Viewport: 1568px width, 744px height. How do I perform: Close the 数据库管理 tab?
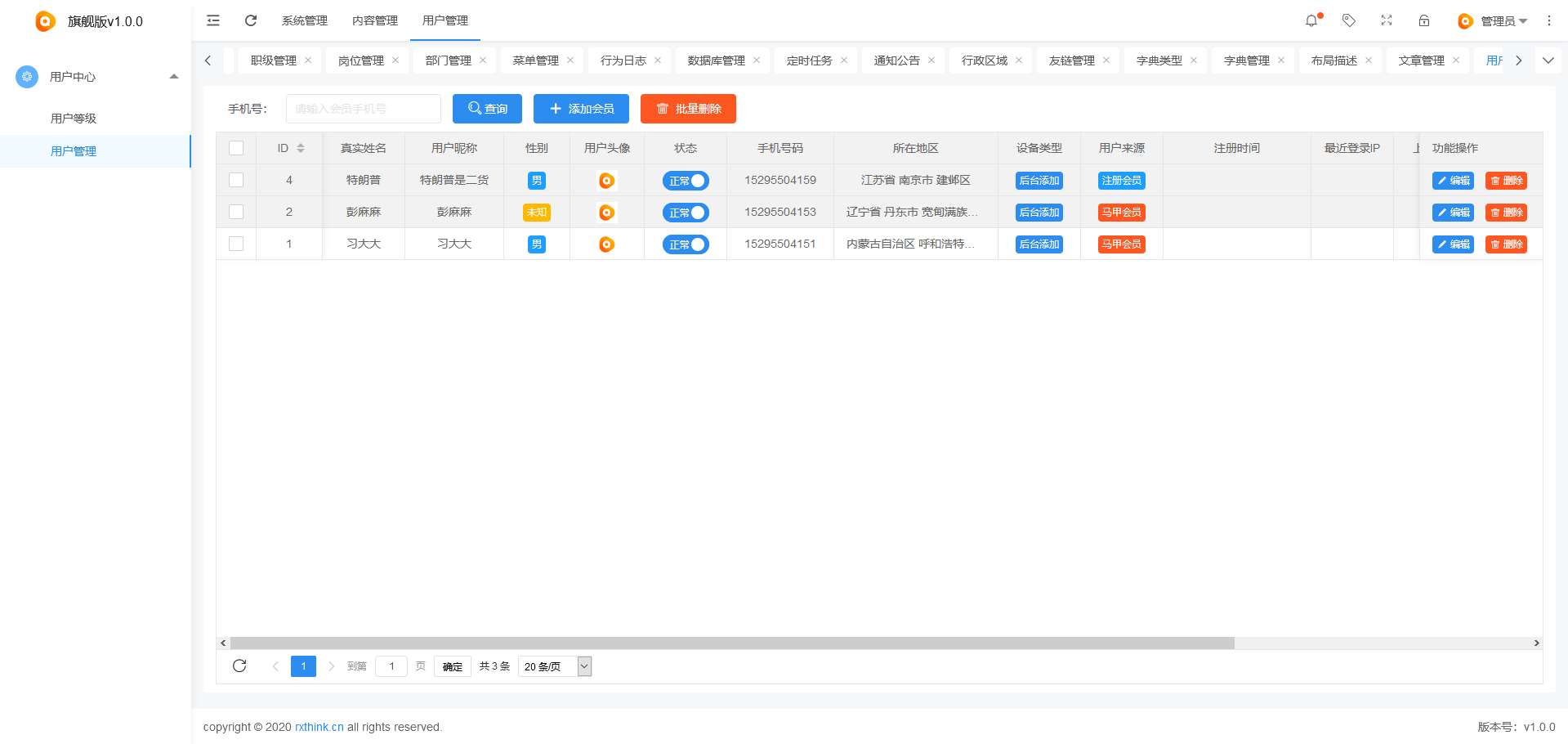coord(757,60)
